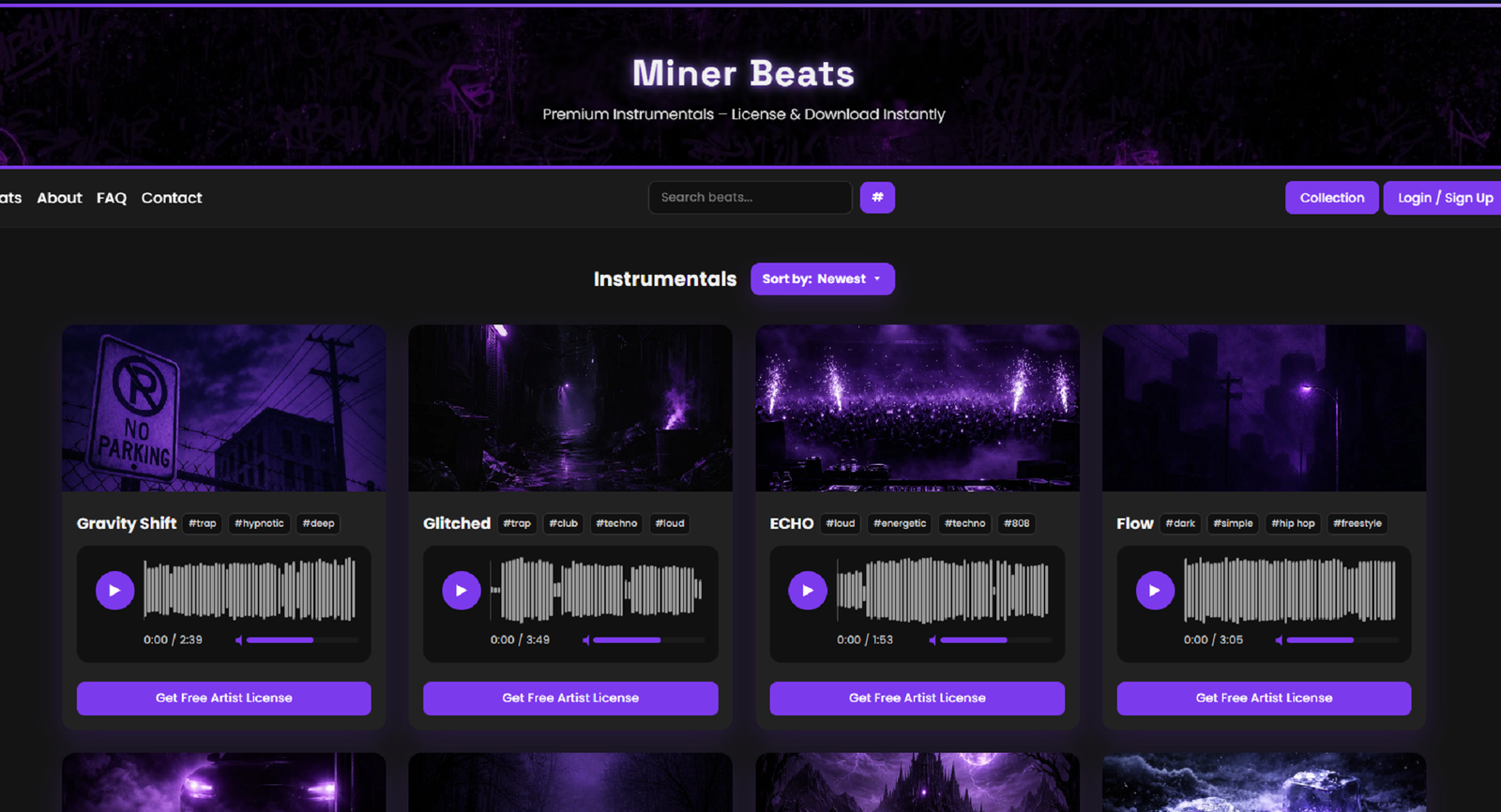1501x812 pixels.
Task: Select the #freestyle tag
Action: [1357, 524]
